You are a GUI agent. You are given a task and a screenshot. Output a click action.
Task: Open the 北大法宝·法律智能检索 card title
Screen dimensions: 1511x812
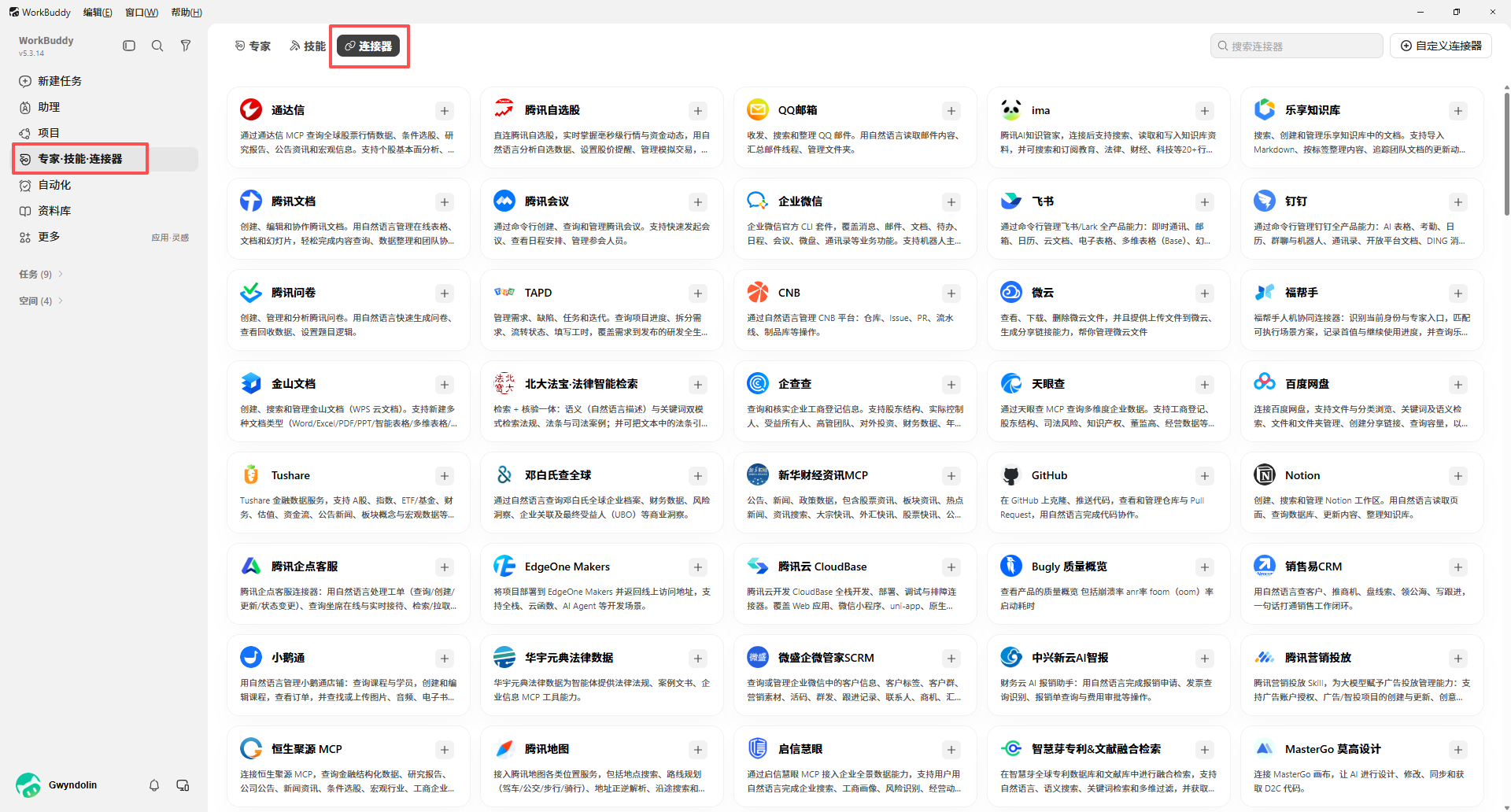click(581, 384)
